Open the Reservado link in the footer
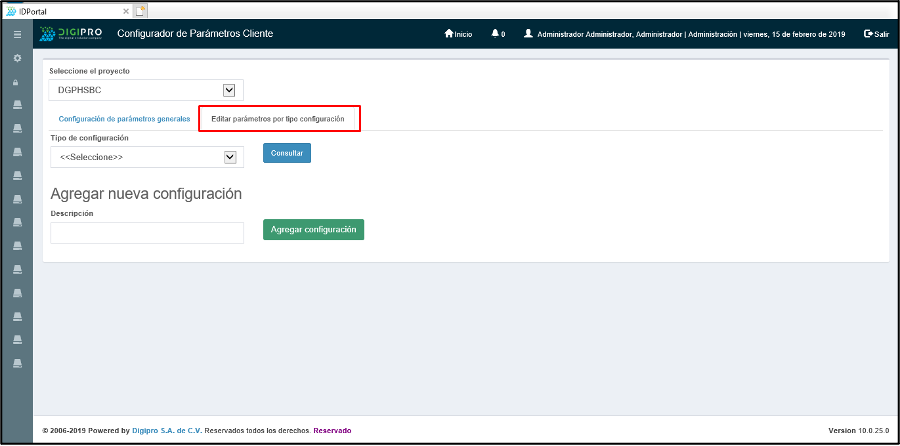 pos(332,430)
